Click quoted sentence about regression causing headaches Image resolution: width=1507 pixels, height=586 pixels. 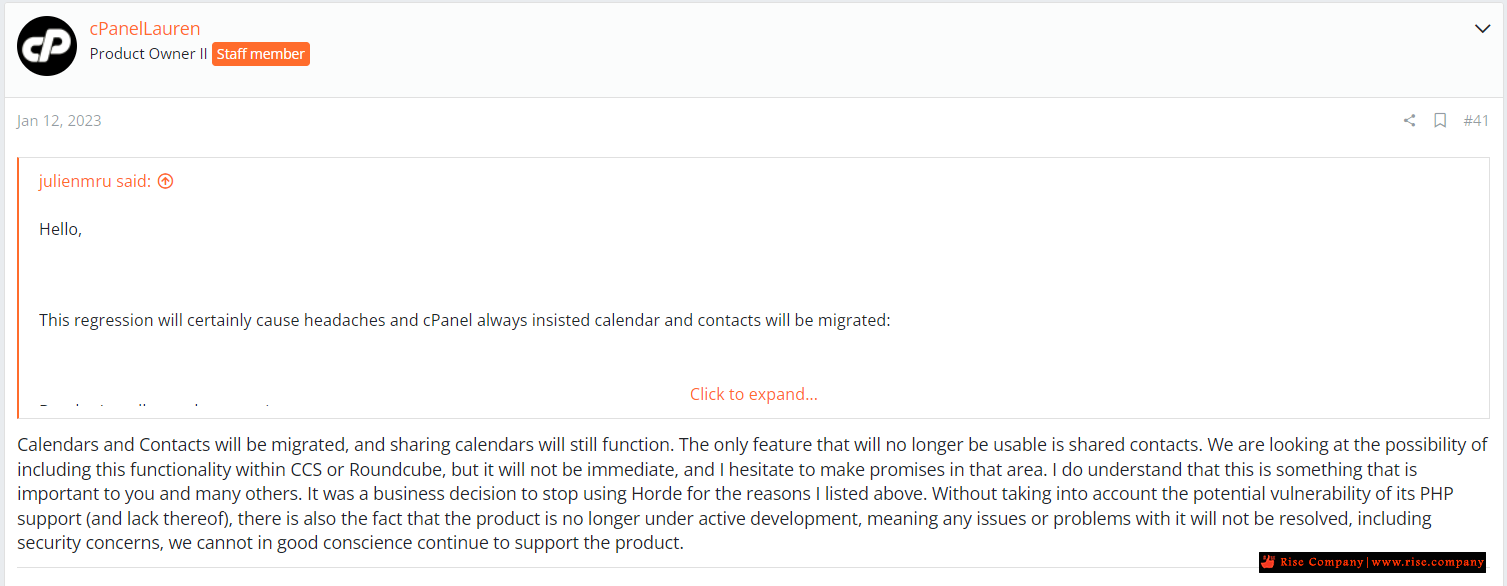point(464,321)
